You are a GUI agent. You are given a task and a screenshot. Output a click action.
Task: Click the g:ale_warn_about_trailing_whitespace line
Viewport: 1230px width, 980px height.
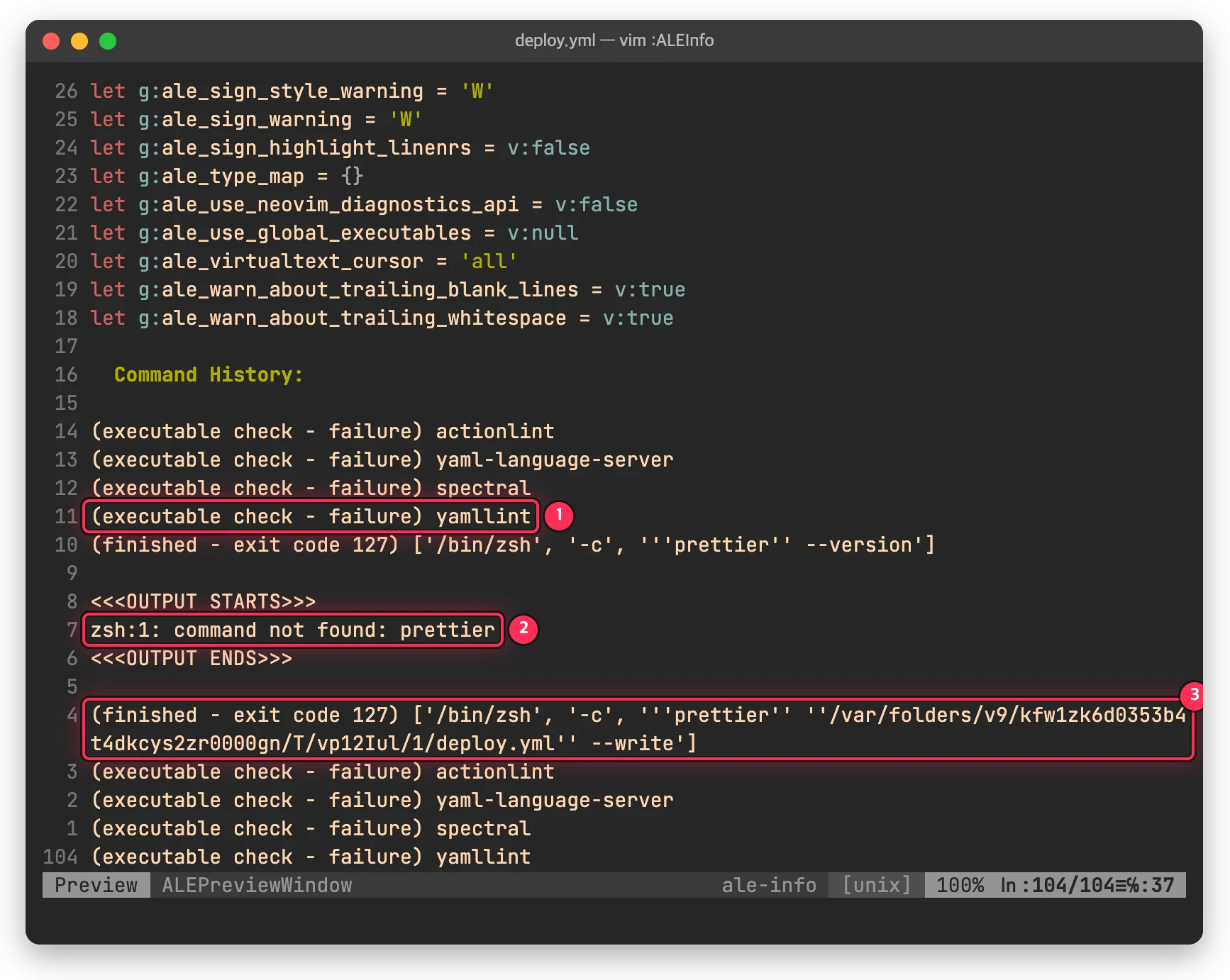(382, 318)
